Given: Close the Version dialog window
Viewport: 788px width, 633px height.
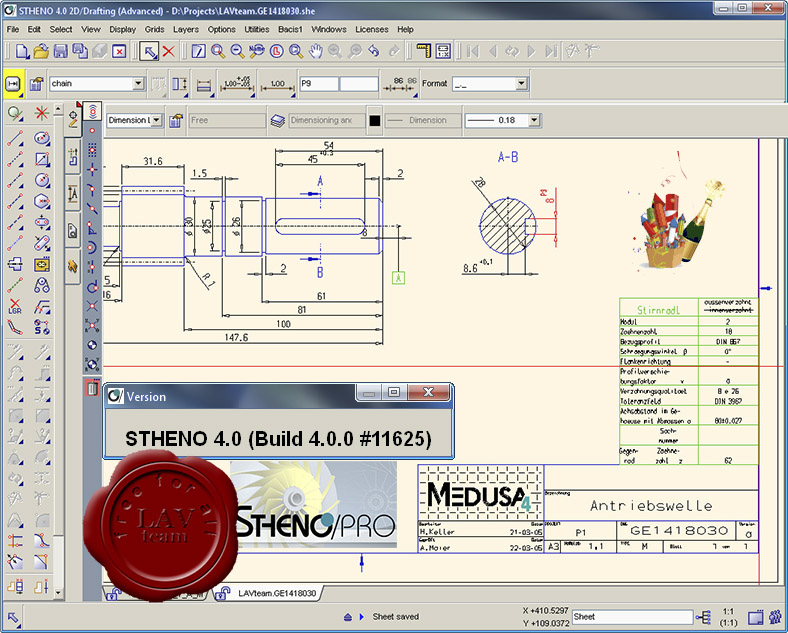Looking at the screenshot, I should (428, 392).
